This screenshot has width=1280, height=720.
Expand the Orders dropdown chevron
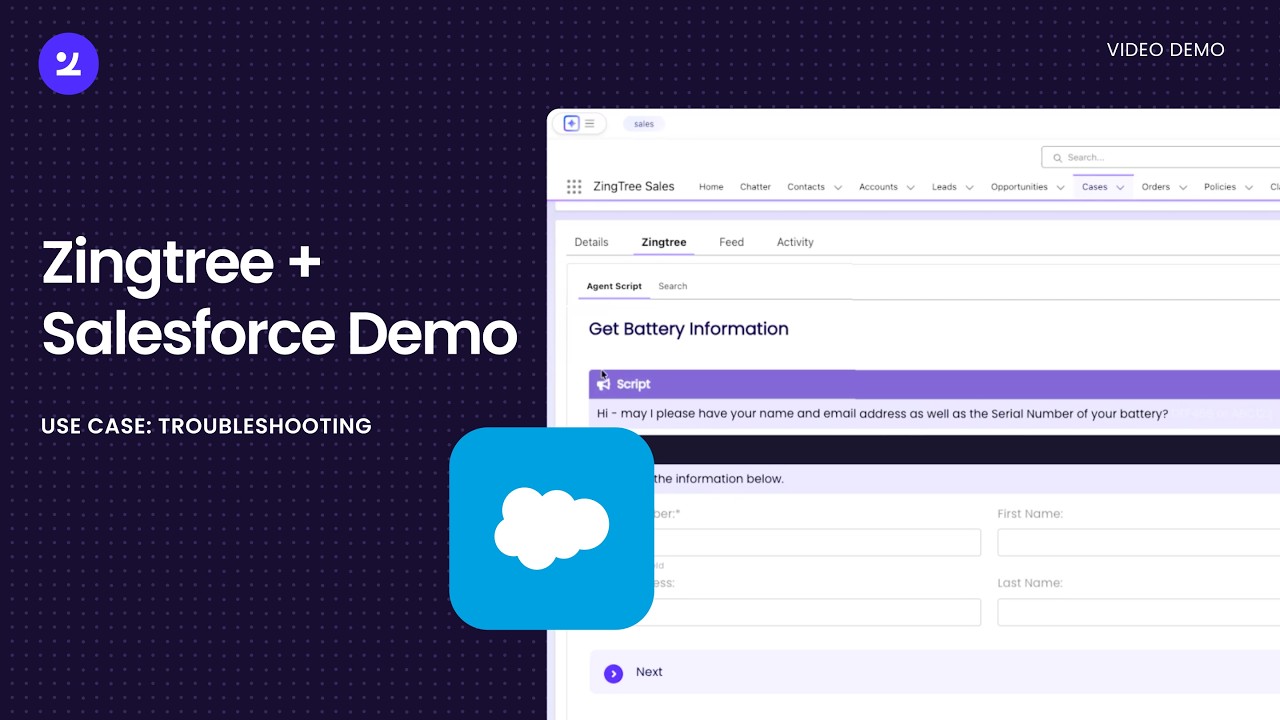pyautogui.click(x=1183, y=188)
